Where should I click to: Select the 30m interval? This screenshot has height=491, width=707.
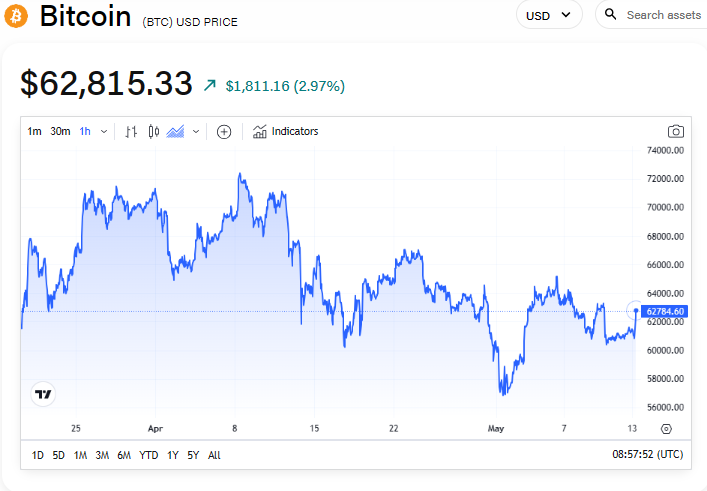pos(60,131)
